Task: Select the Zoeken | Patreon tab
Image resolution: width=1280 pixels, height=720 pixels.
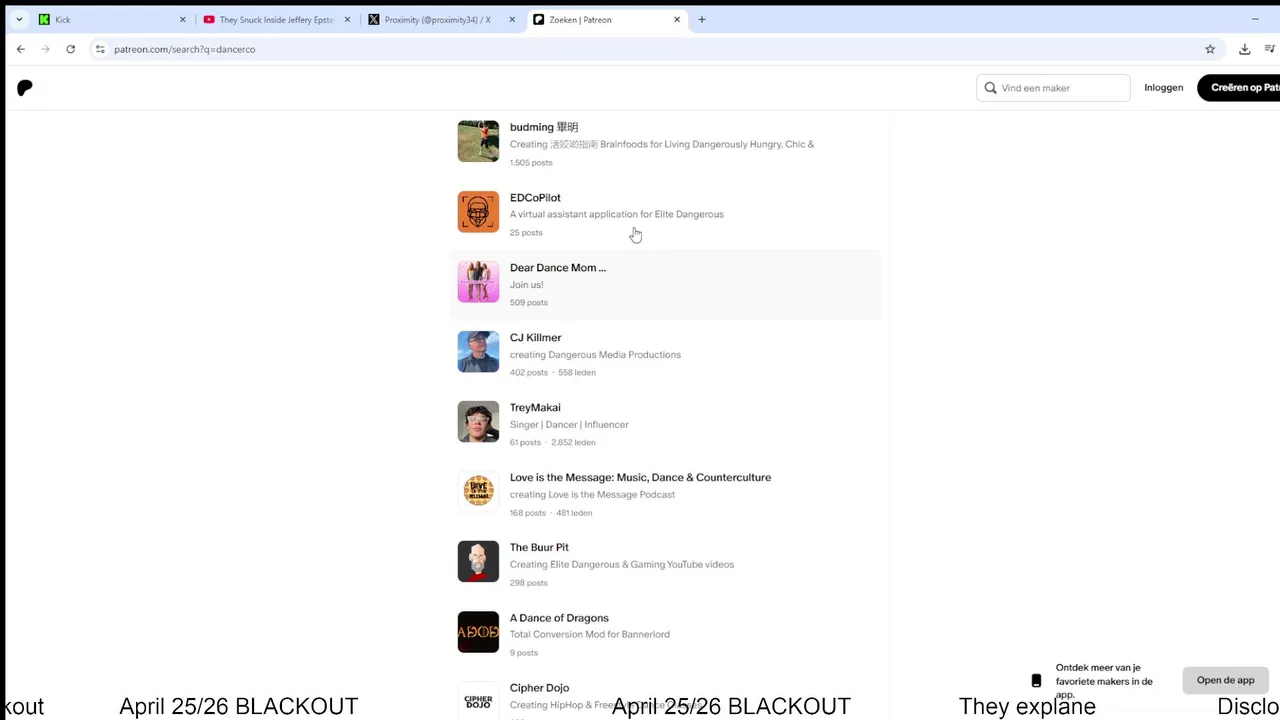Action: click(606, 19)
